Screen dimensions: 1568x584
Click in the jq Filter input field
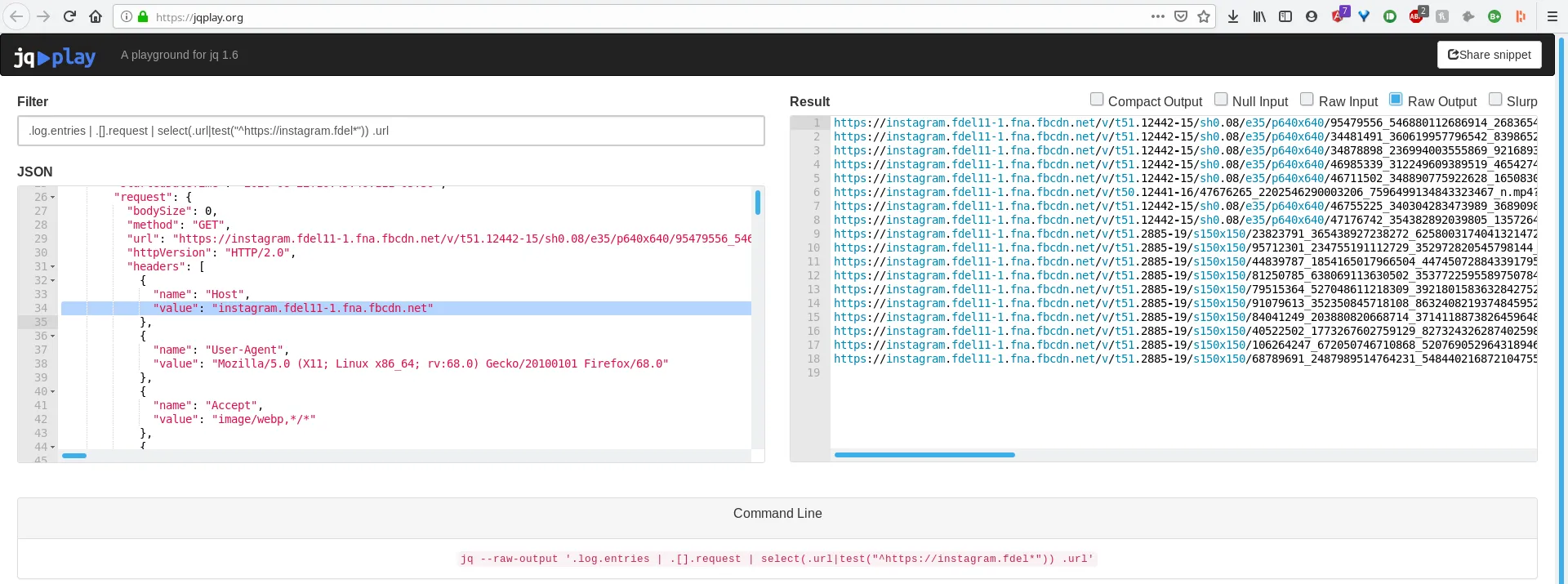click(x=391, y=131)
